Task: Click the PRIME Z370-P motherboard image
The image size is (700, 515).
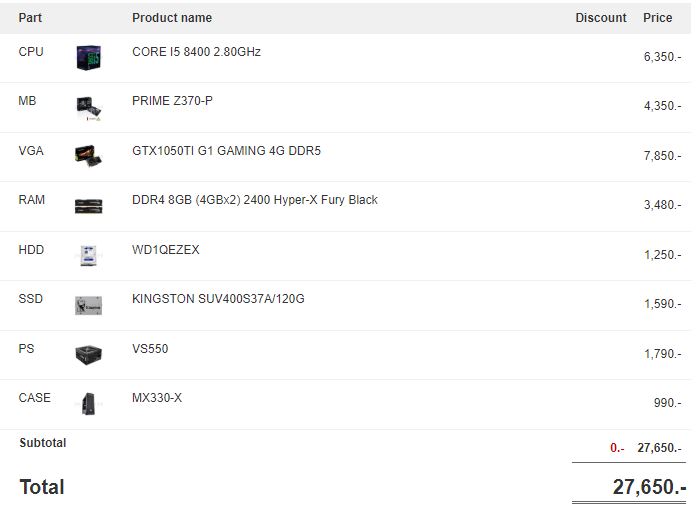Action: coord(88,107)
